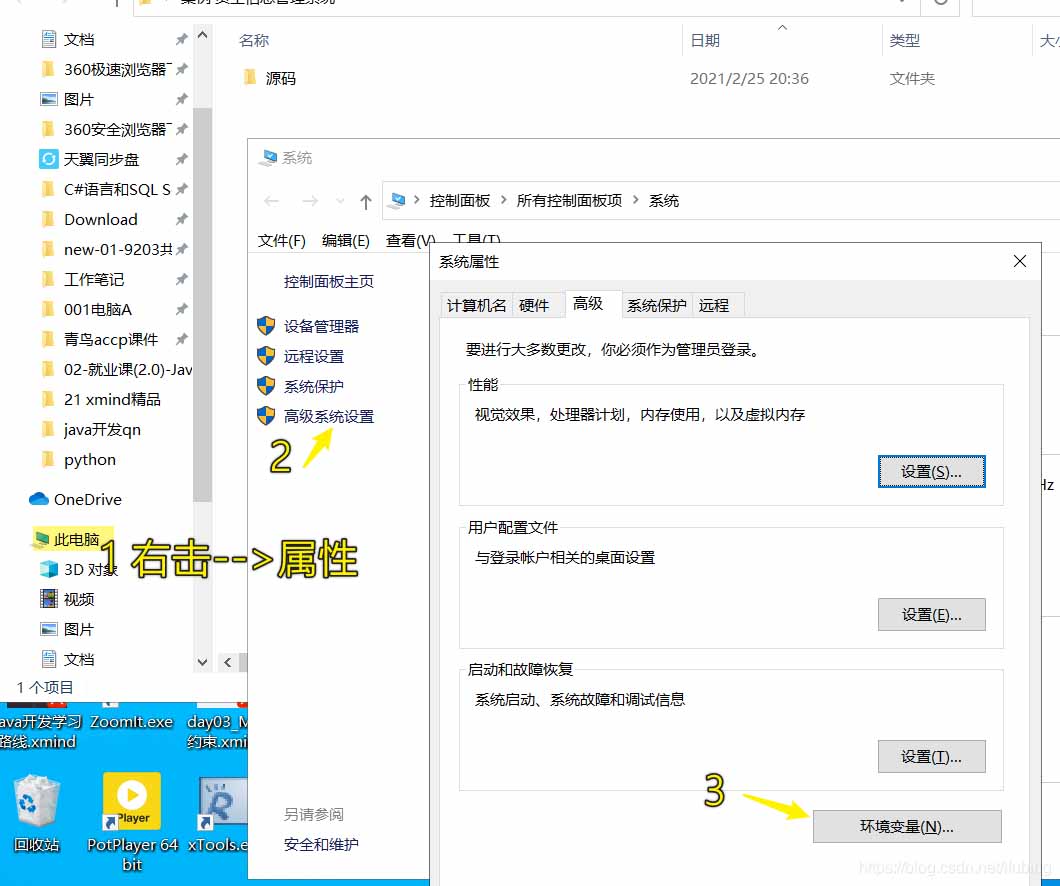Click the back arrow in 系统 window
This screenshot has width=1060, height=886.
pos(272,201)
